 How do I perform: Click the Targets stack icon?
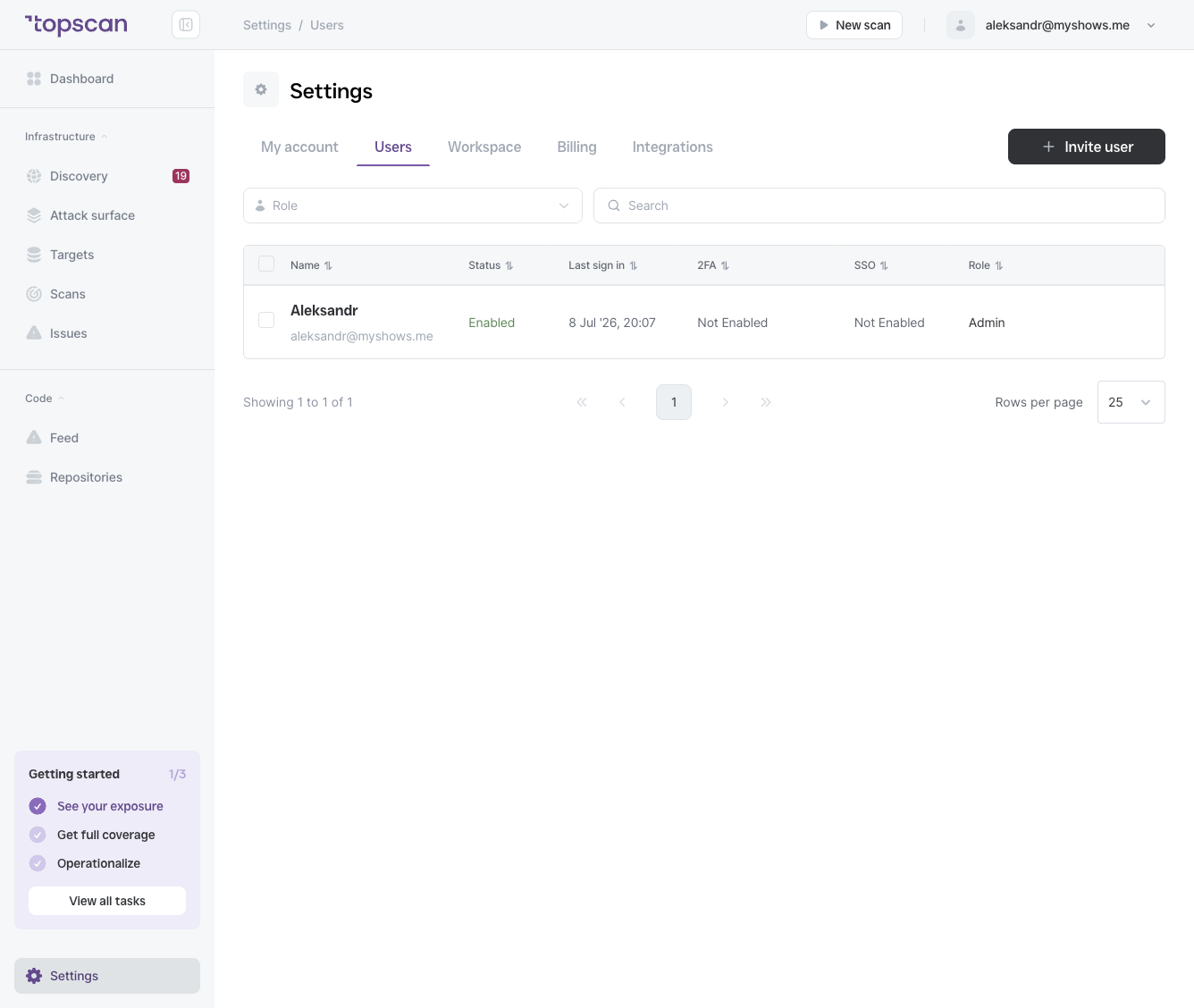(34, 255)
